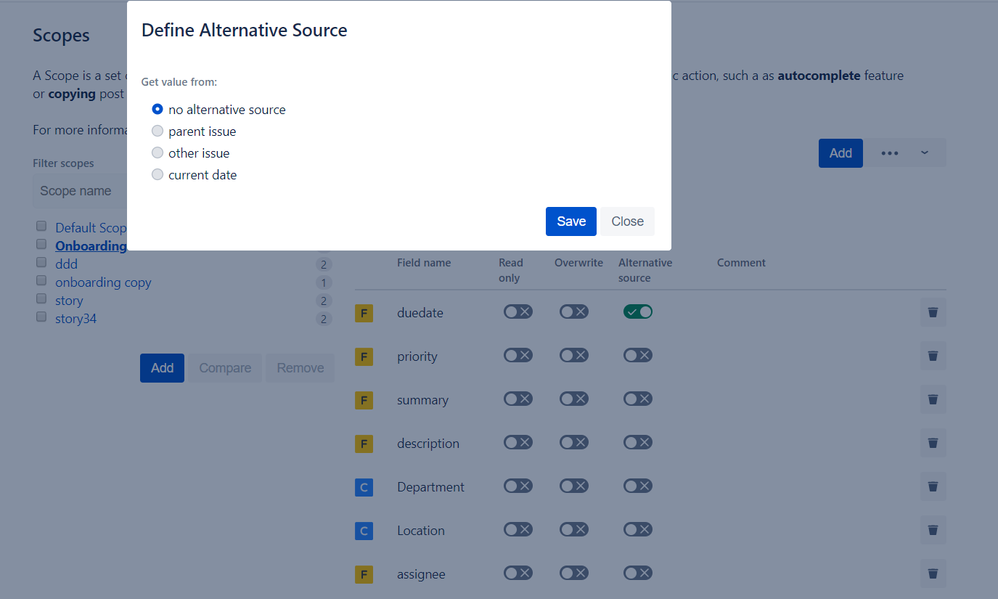Click the F type icon beside duedate
The width and height of the screenshot is (998, 599).
(x=364, y=313)
